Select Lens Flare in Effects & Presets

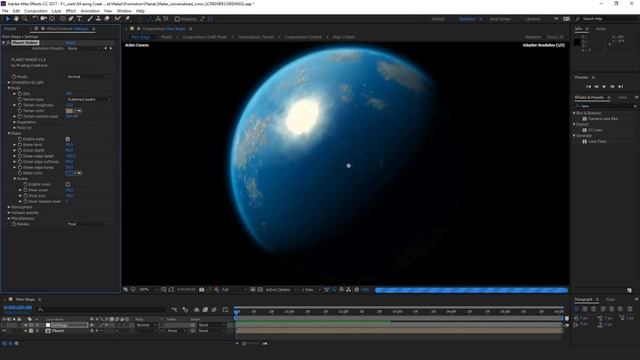pos(597,142)
